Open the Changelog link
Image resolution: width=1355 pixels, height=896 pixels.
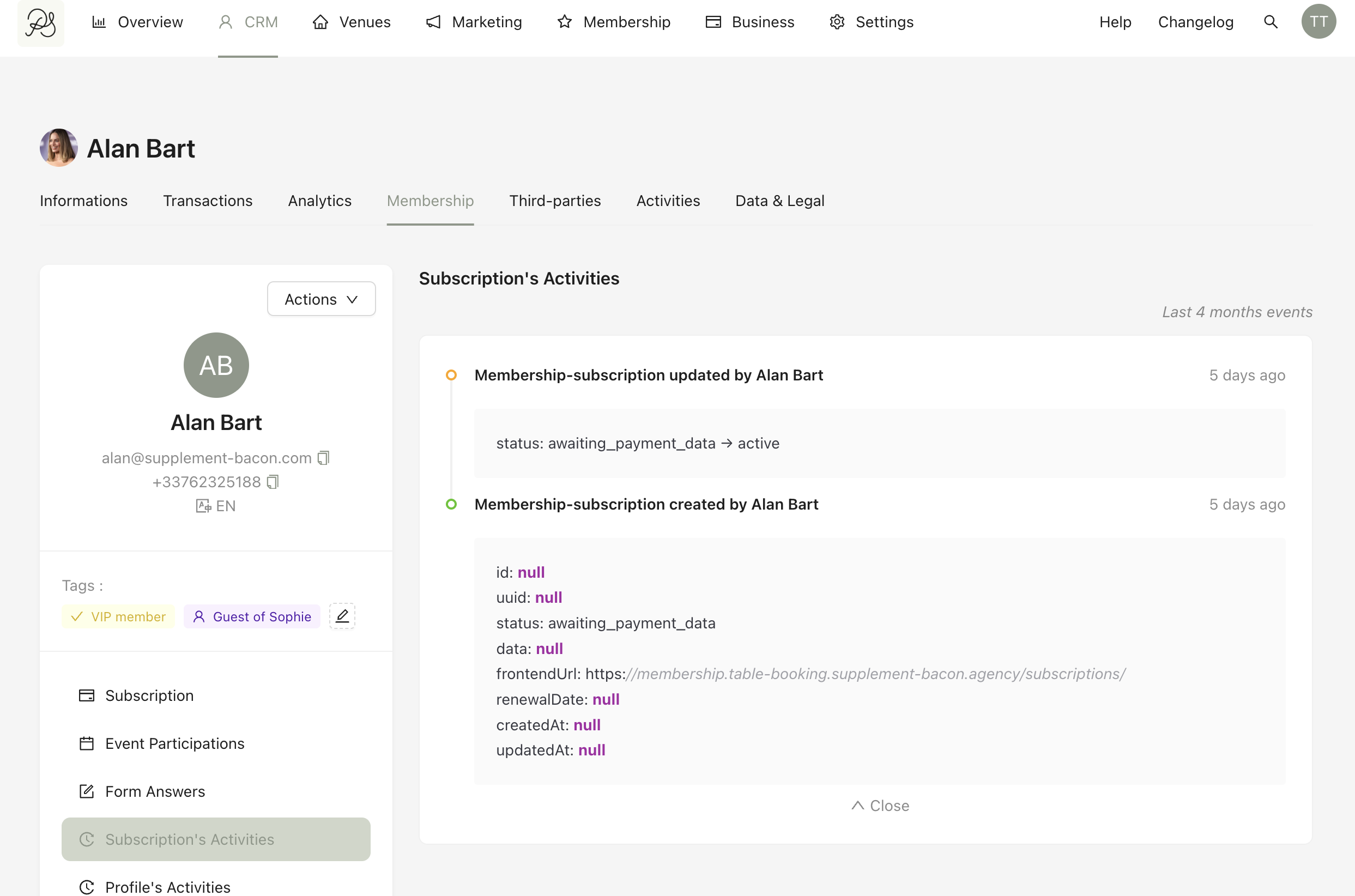click(x=1195, y=22)
